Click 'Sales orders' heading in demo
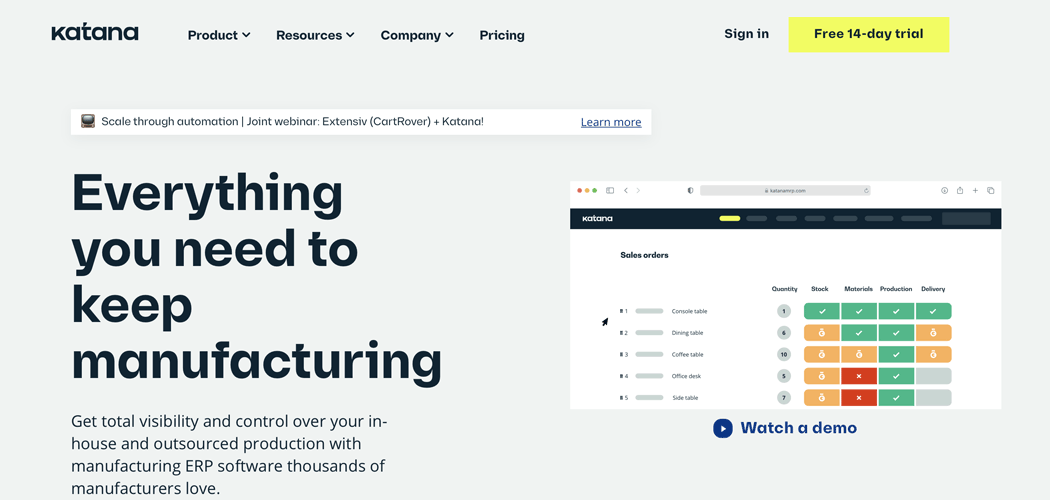1050x500 pixels. (644, 255)
